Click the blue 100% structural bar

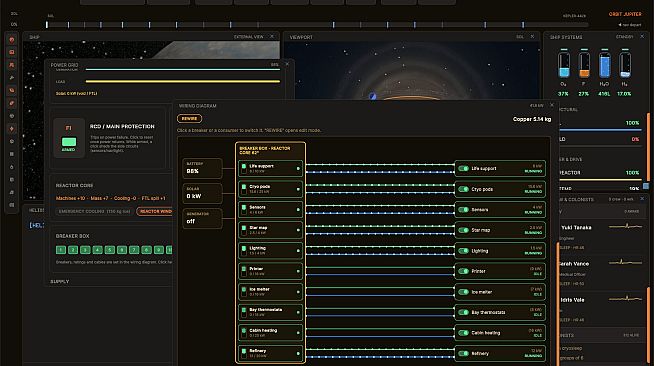click(x=599, y=130)
